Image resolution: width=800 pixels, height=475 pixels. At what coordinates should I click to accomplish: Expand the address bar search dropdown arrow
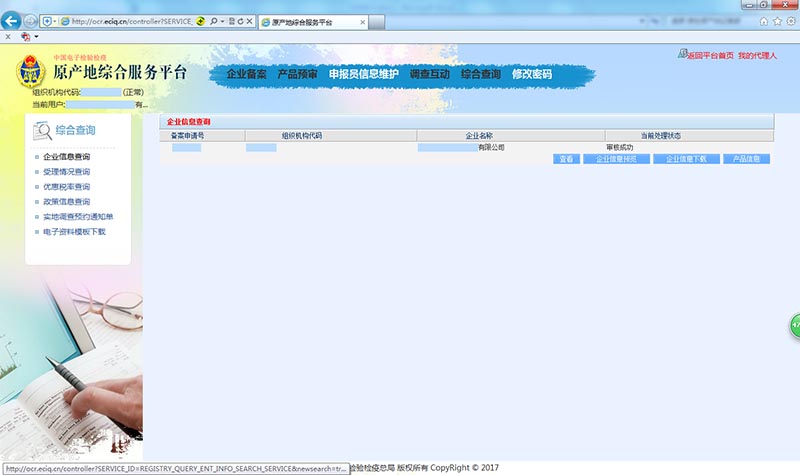(x=224, y=21)
